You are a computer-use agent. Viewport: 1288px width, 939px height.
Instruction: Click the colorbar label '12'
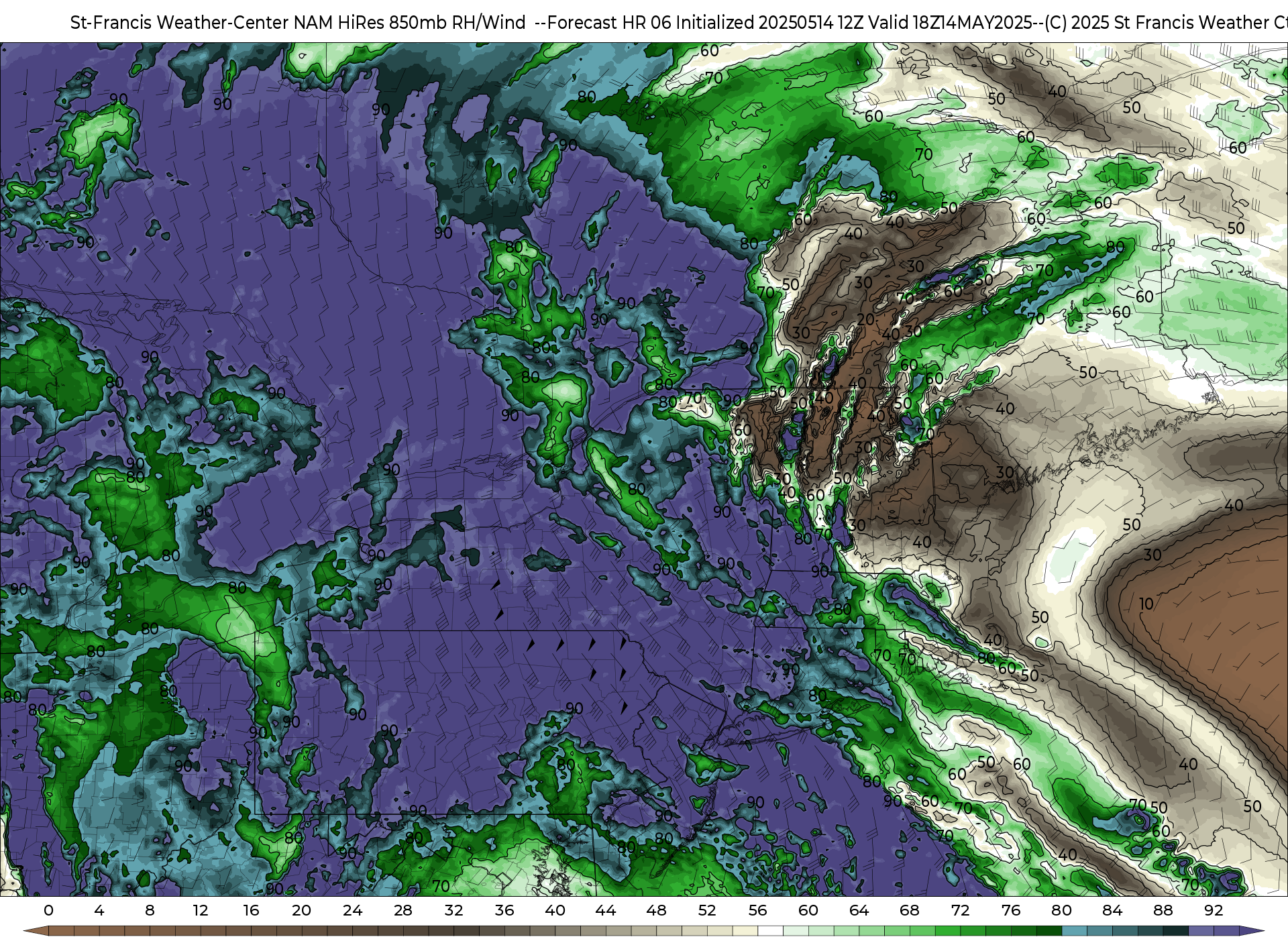201,910
